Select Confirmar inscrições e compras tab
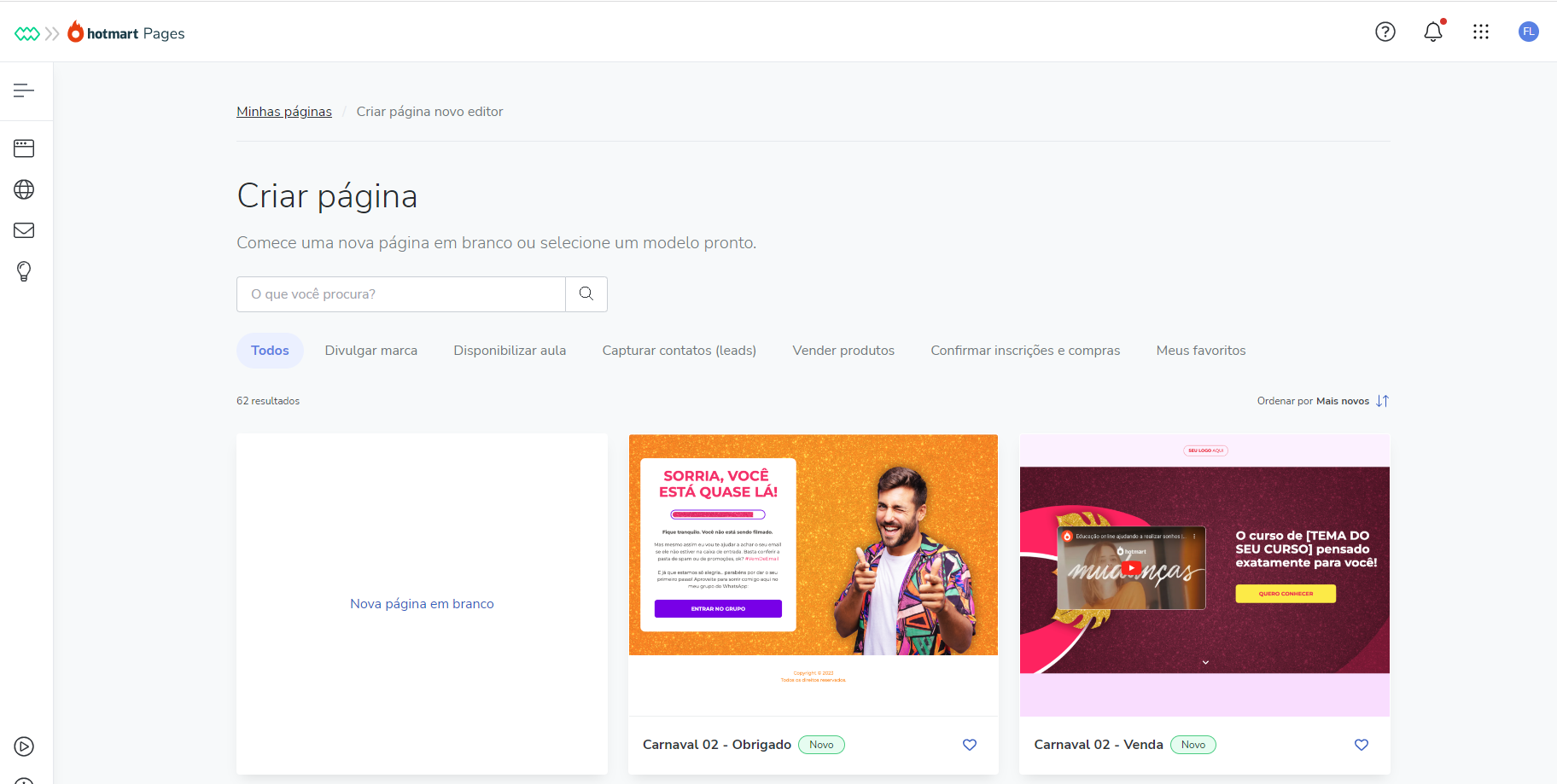 pyautogui.click(x=1025, y=351)
